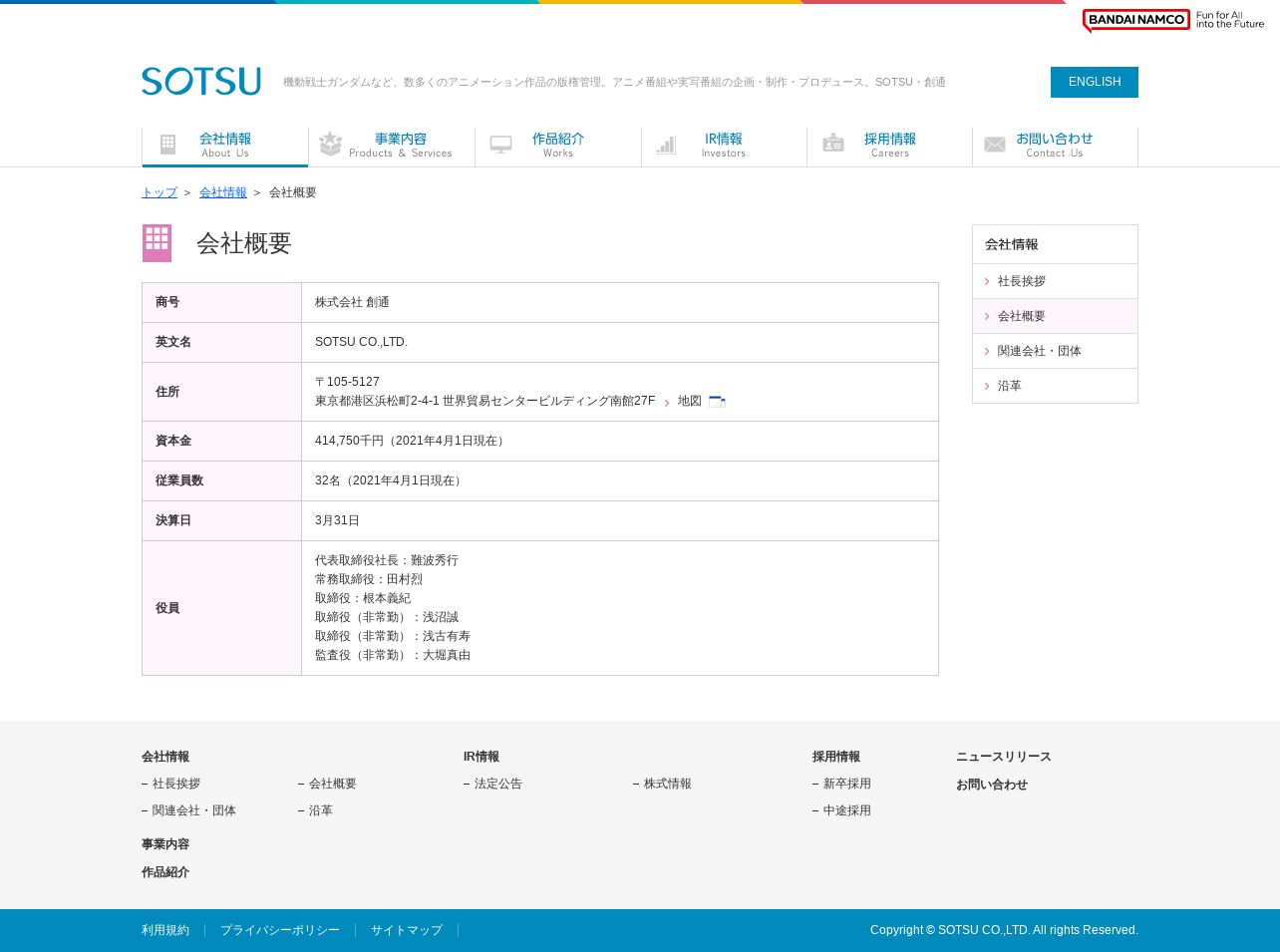Click the map window icon beside 地図
Viewport: 1280px width, 952px height.
(x=717, y=402)
